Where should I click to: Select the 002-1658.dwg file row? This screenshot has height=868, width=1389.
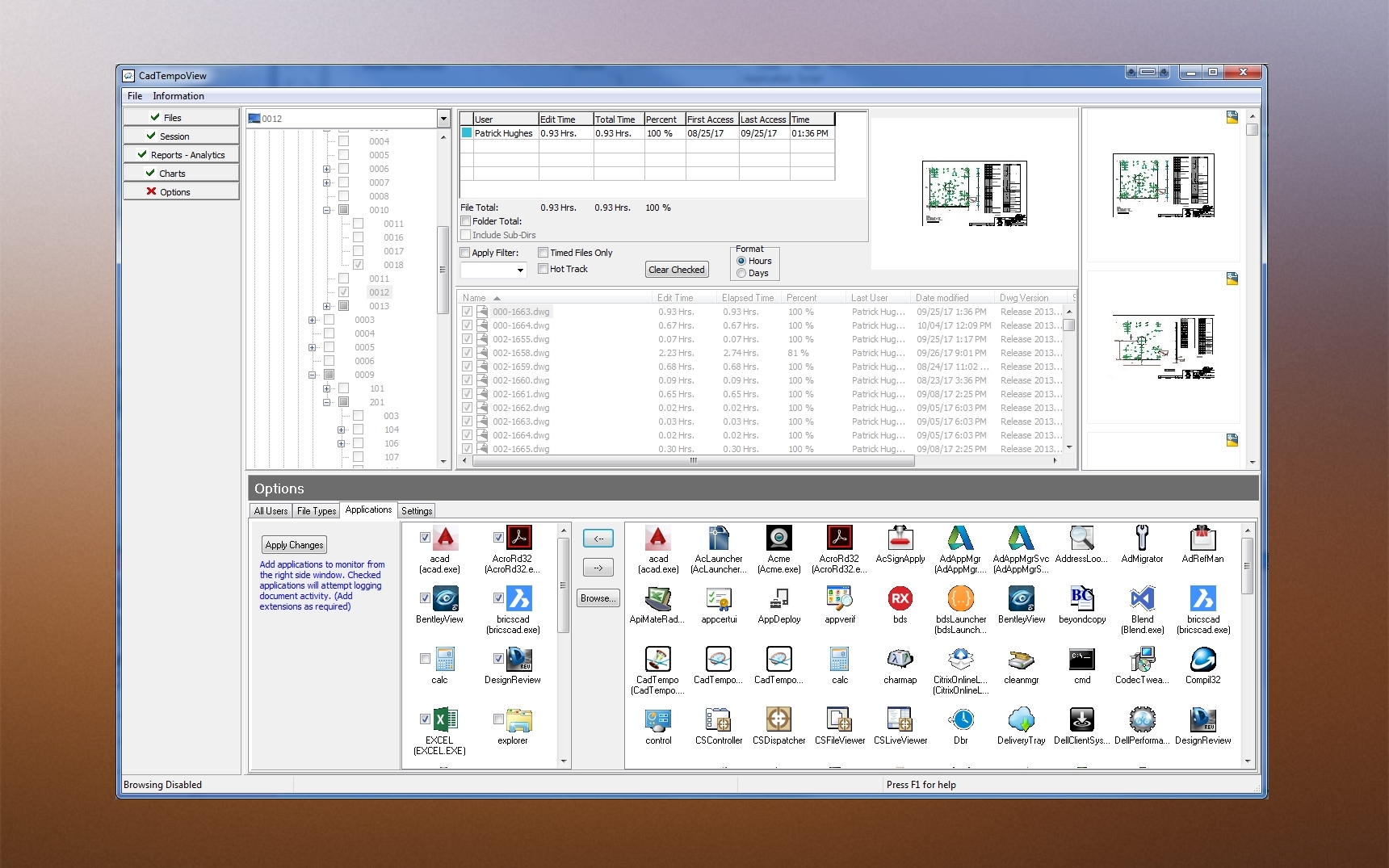[x=763, y=353]
